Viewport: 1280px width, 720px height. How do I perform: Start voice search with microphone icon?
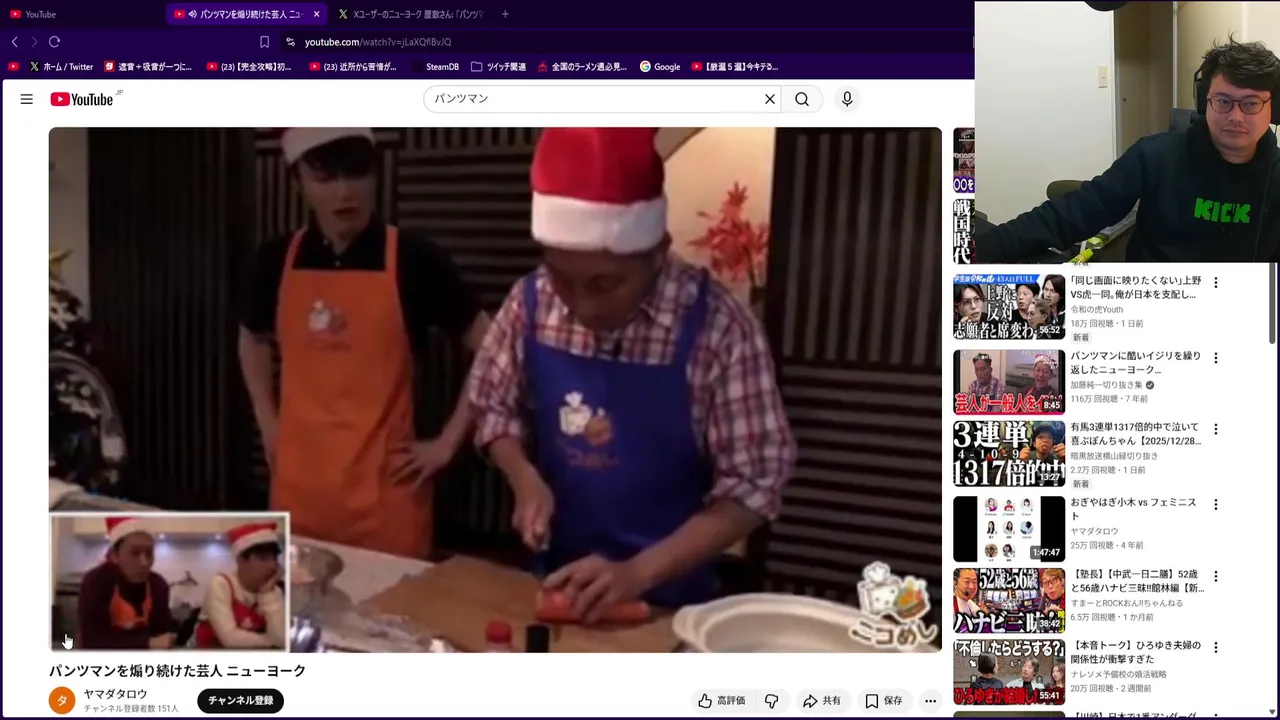[847, 99]
